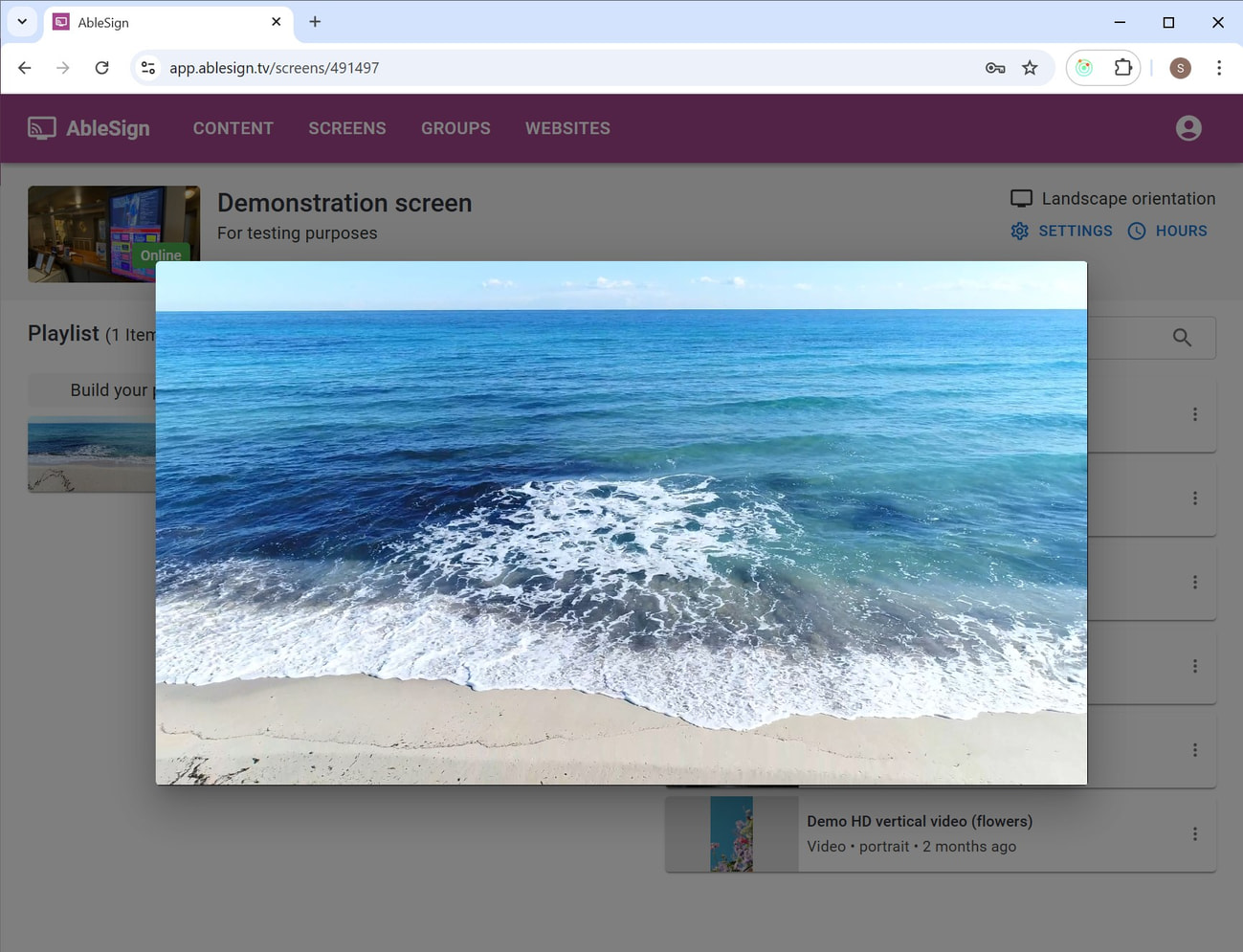Open the browser extensions puzzle icon

click(x=1122, y=68)
